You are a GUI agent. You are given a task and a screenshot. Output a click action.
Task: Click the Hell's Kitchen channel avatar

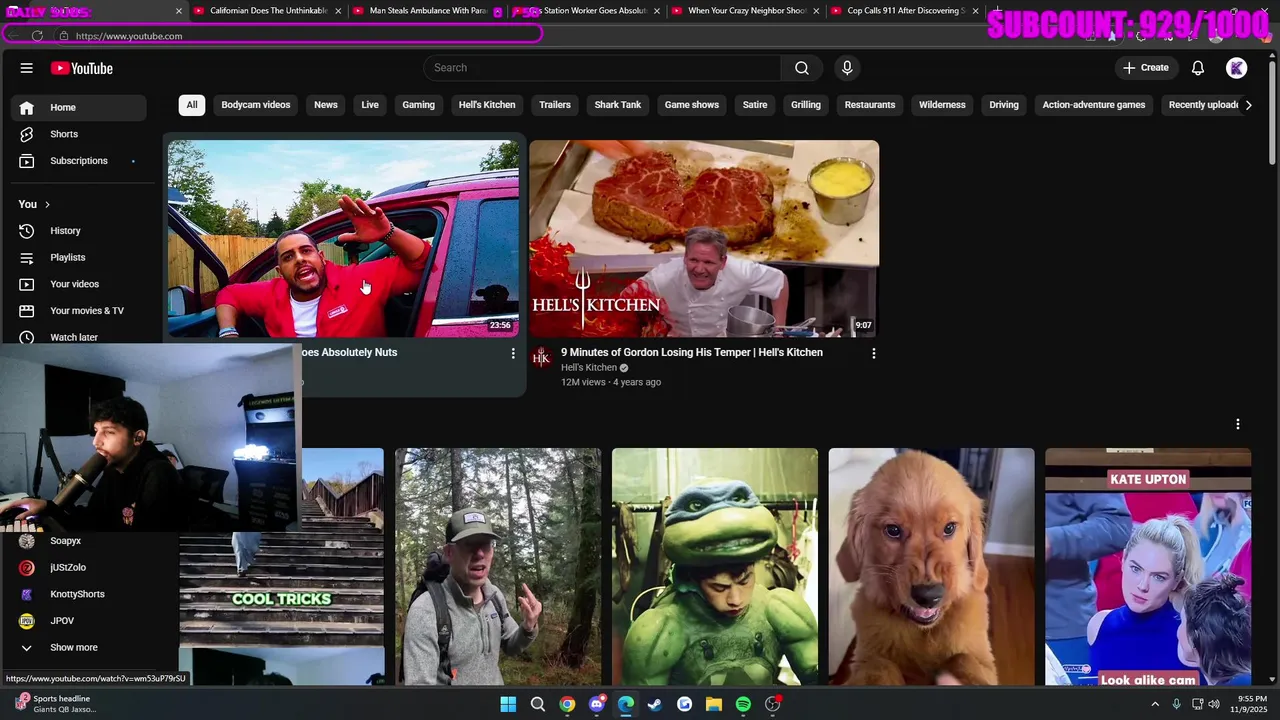[x=541, y=358]
